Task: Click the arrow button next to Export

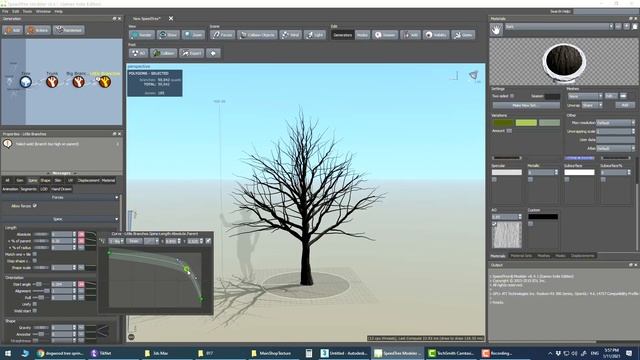Action: [213, 53]
